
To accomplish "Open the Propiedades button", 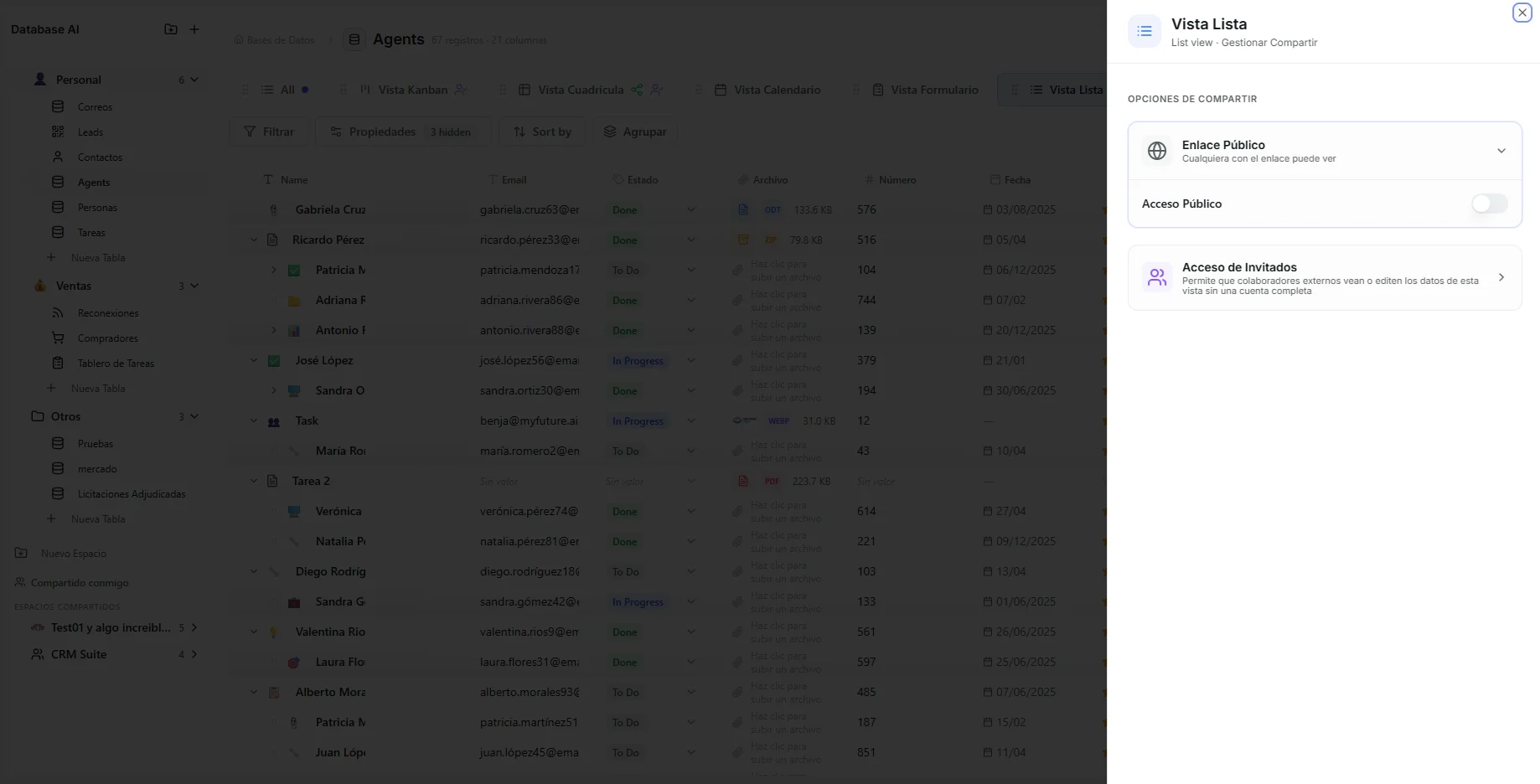I will (401, 132).
